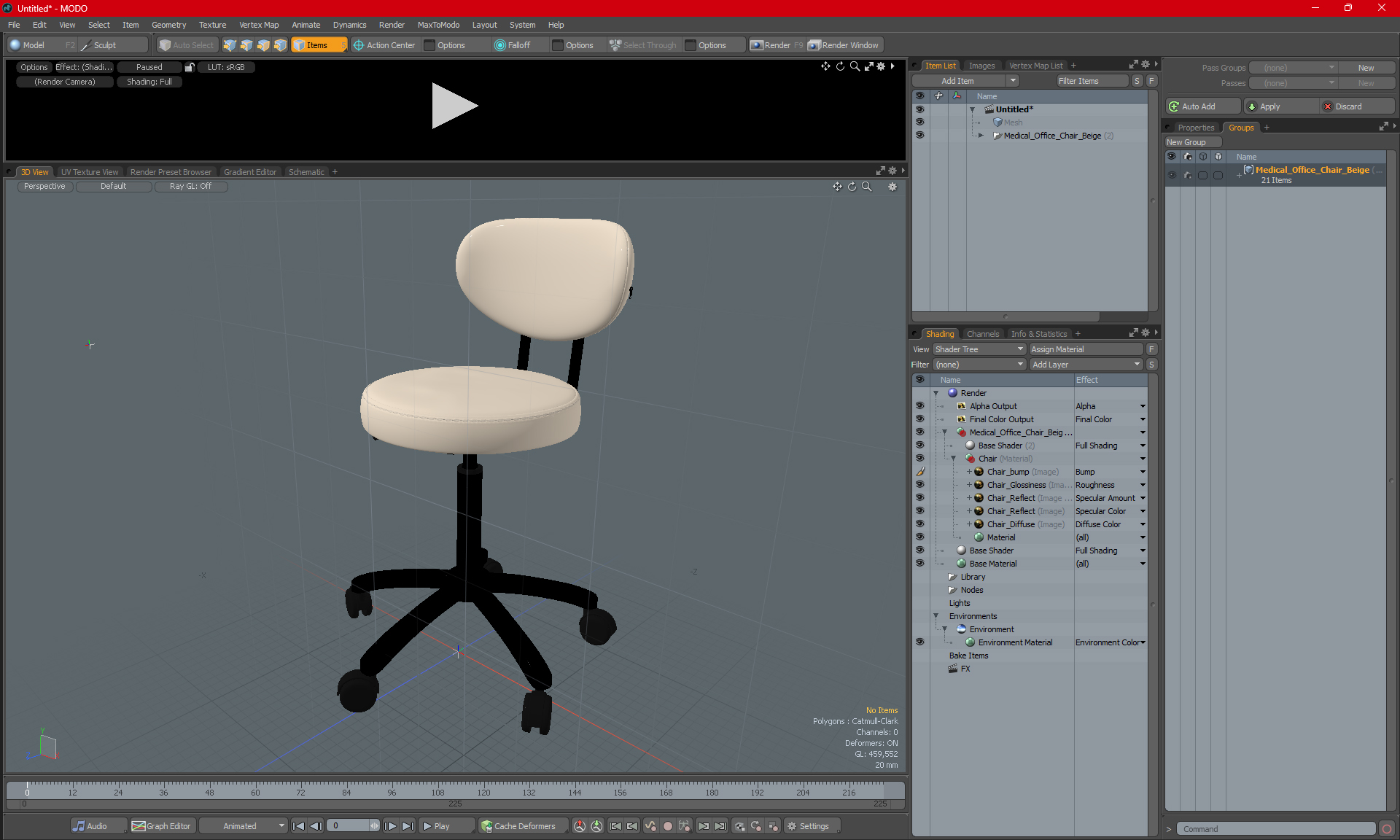Select Vertices selection mode icon

coord(230,45)
